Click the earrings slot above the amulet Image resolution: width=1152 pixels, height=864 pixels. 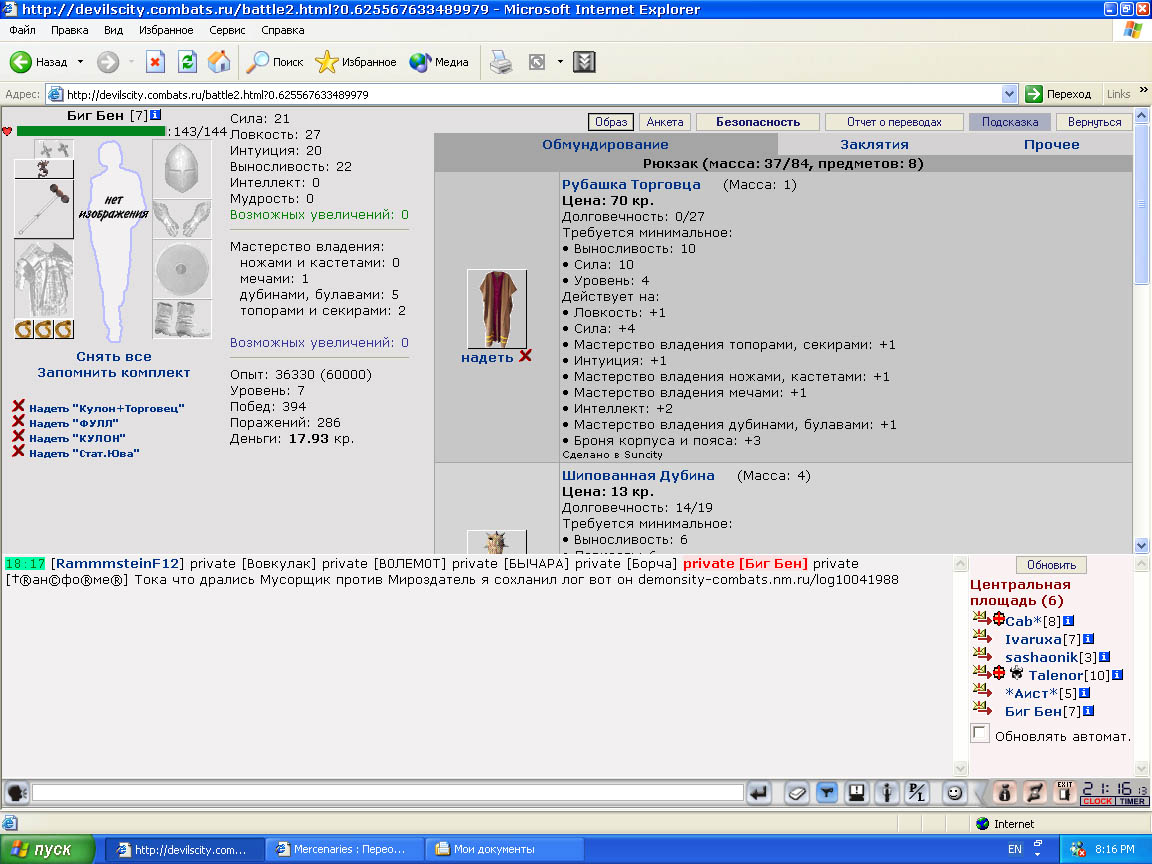54,149
